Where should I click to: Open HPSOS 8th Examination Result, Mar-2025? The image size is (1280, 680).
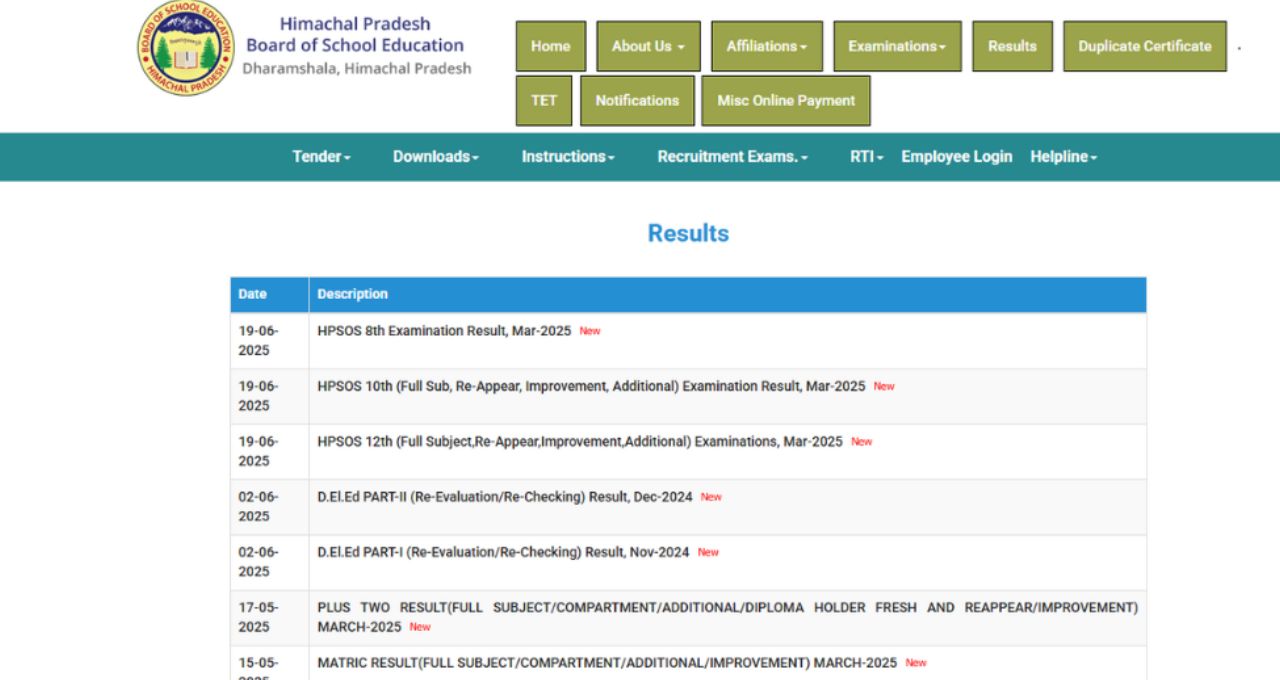pos(444,331)
